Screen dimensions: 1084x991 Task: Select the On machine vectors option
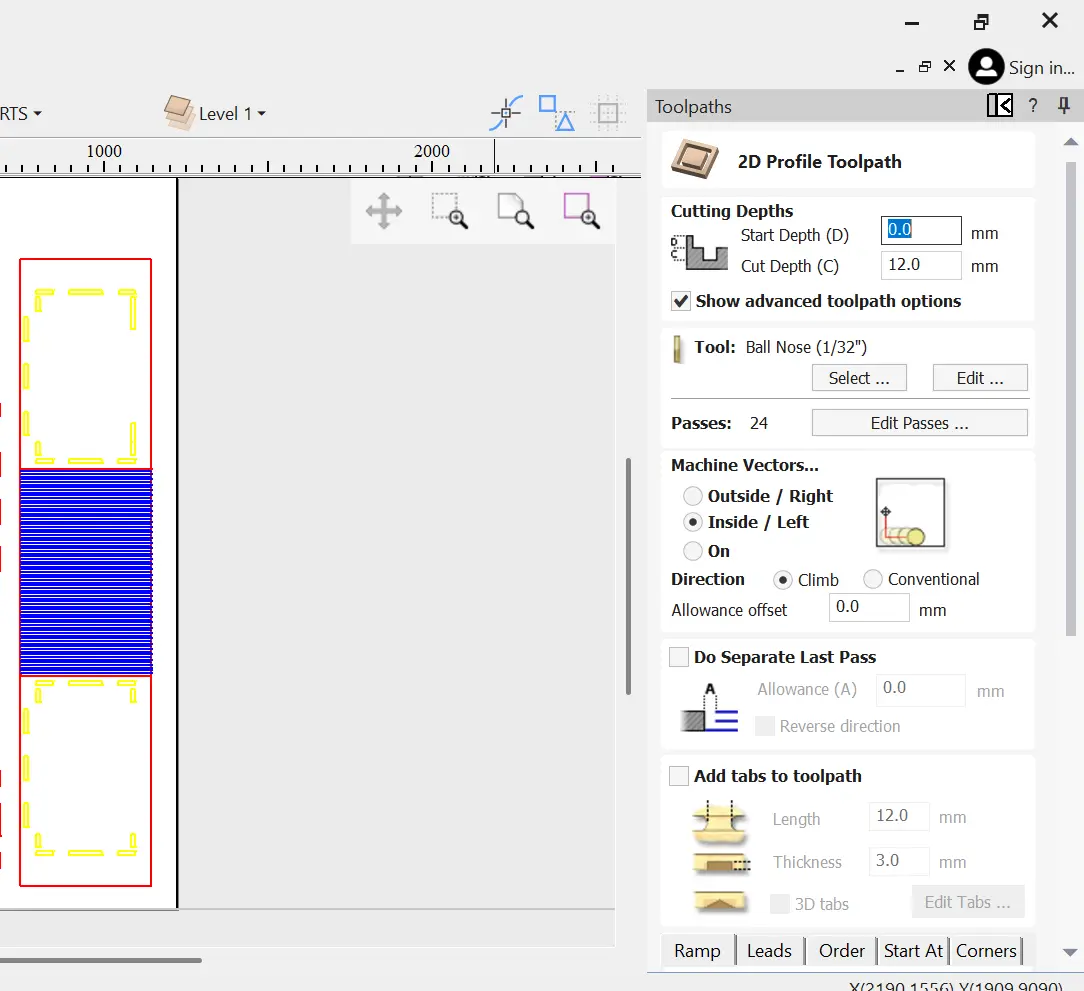tap(693, 551)
